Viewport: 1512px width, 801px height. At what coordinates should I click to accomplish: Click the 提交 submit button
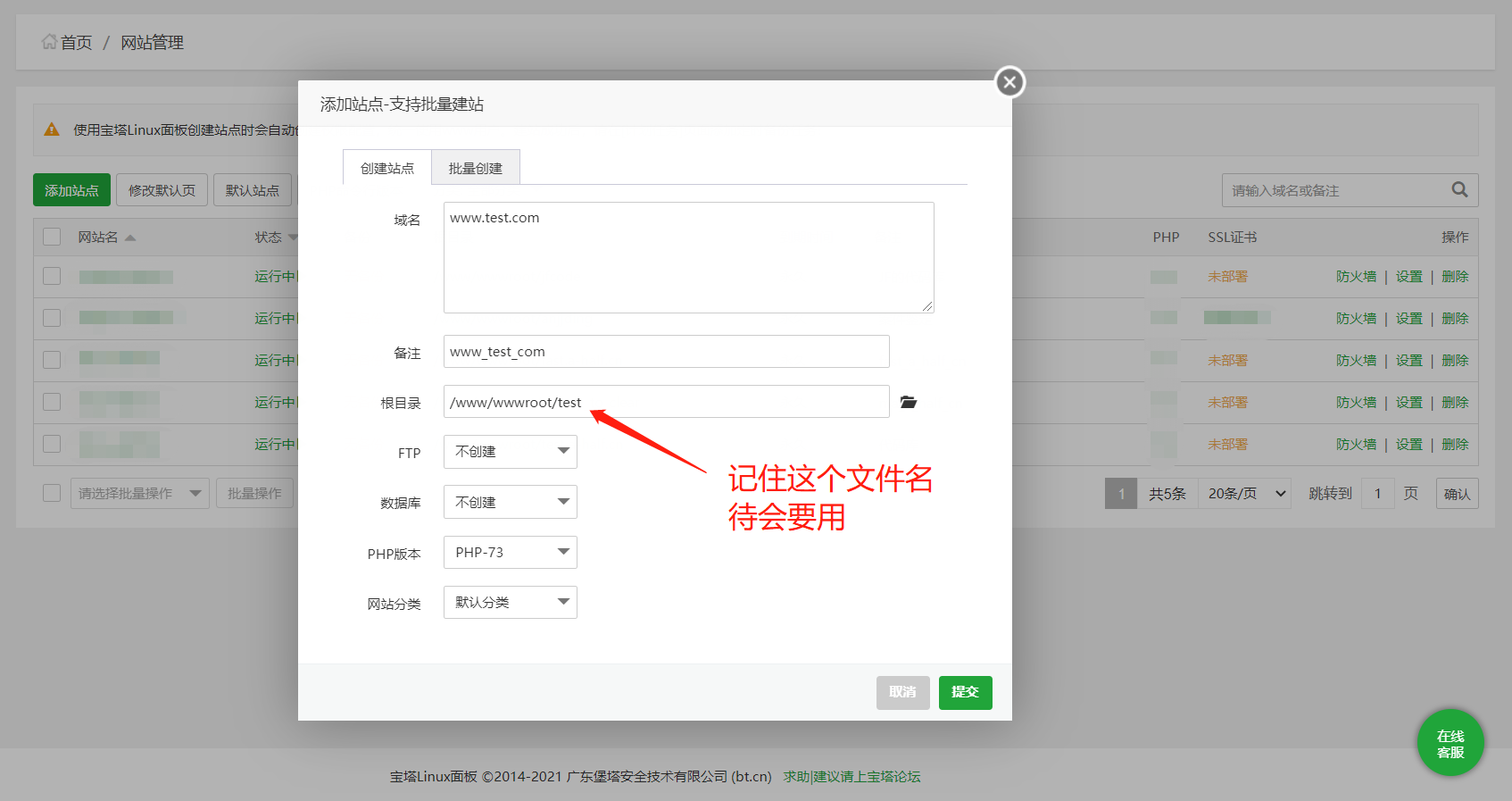pos(965,692)
